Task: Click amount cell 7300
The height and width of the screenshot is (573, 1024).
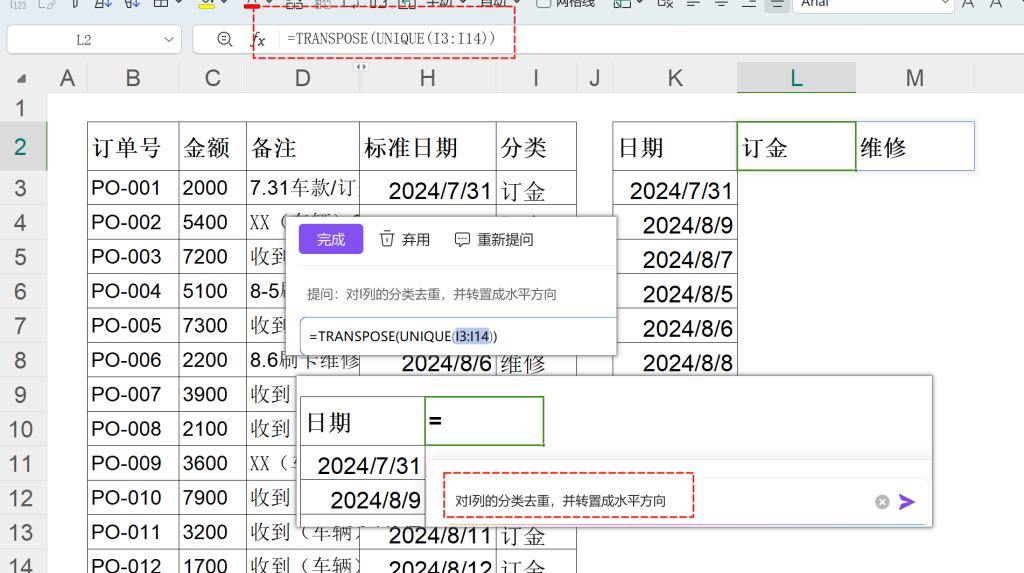Action: (213, 325)
